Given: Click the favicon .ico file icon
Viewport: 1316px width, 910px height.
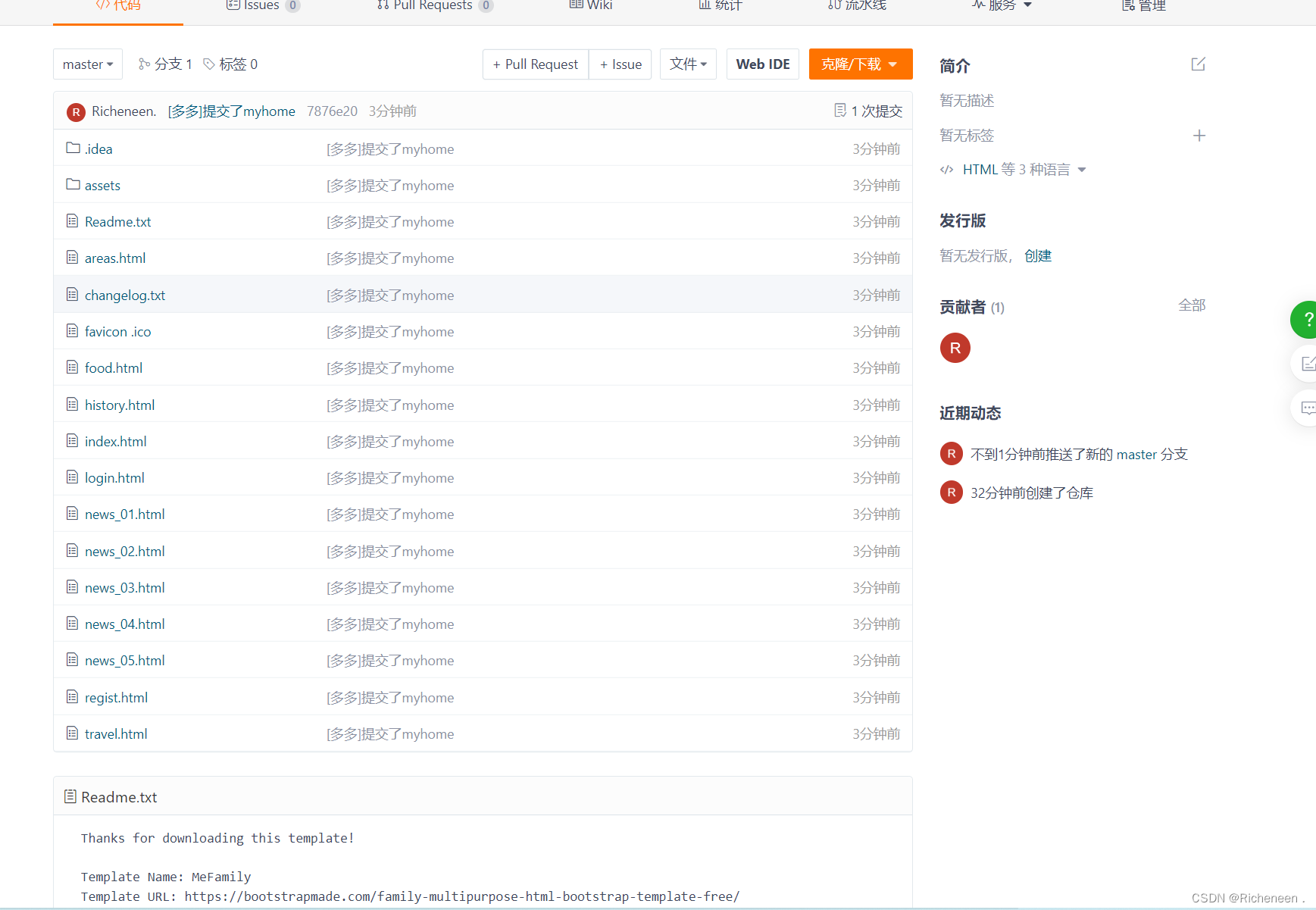Looking at the screenshot, I should [72, 330].
